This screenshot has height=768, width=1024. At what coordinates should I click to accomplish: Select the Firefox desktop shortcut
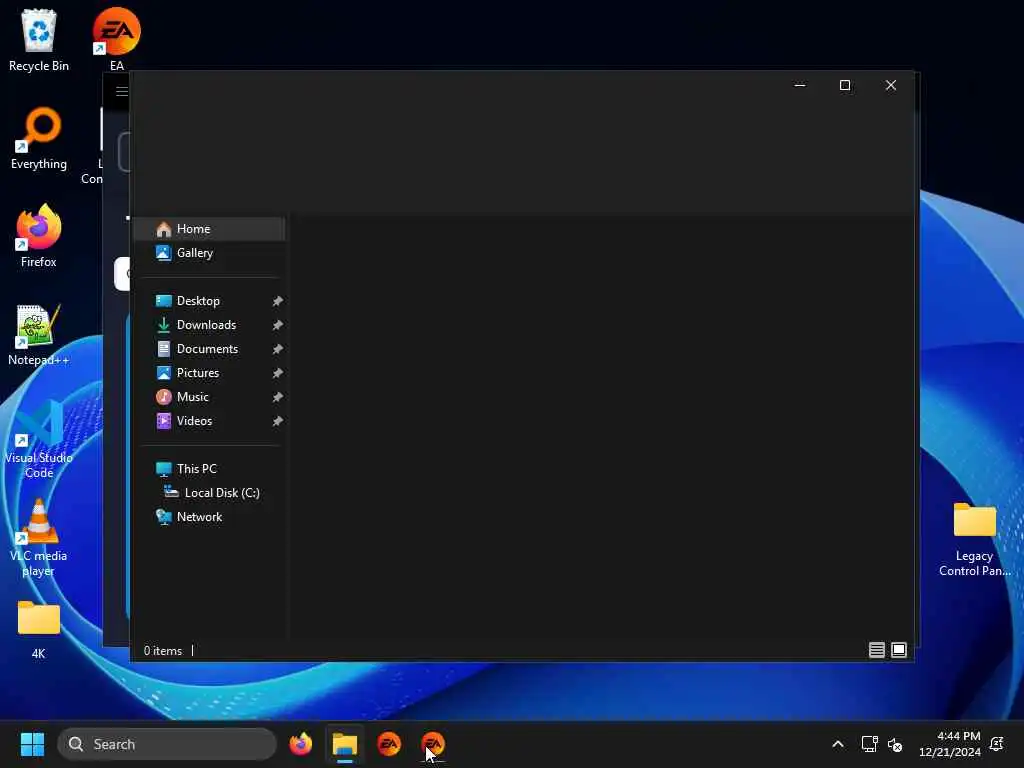[39, 236]
